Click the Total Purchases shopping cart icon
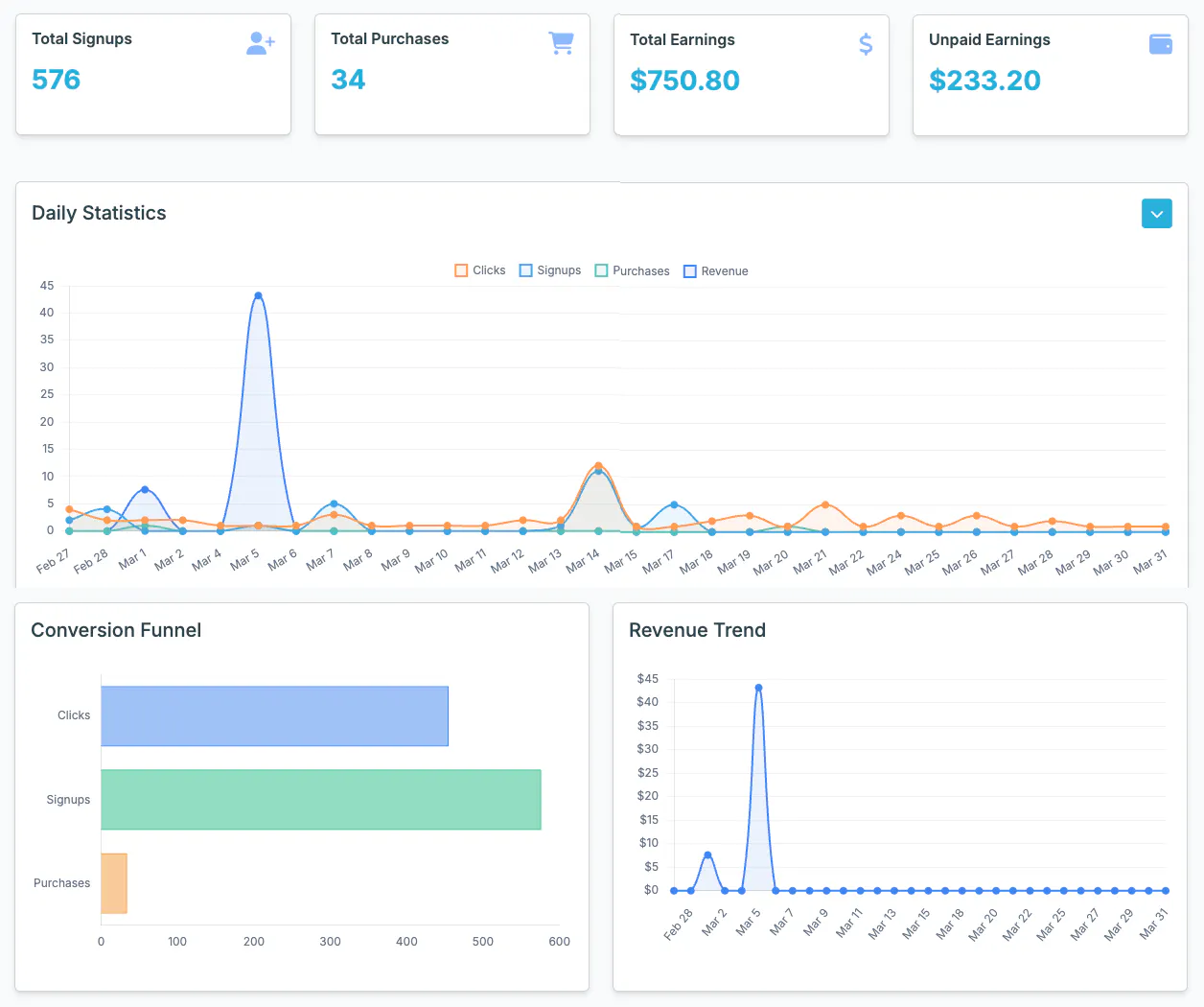Image resolution: width=1204 pixels, height=1007 pixels. coord(561,43)
